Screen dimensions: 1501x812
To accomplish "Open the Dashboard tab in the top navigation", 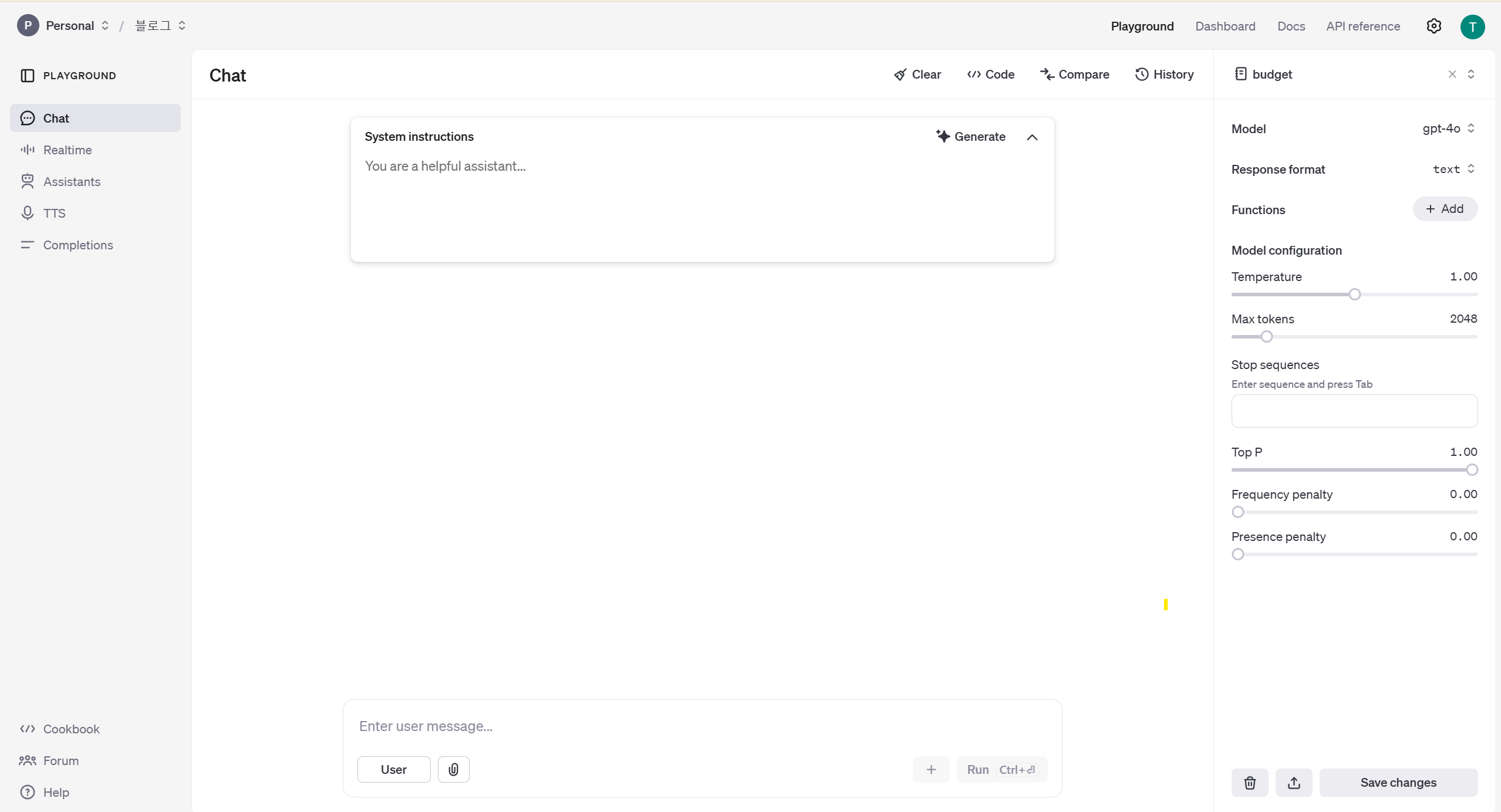I will pyautogui.click(x=1225, y=26).
